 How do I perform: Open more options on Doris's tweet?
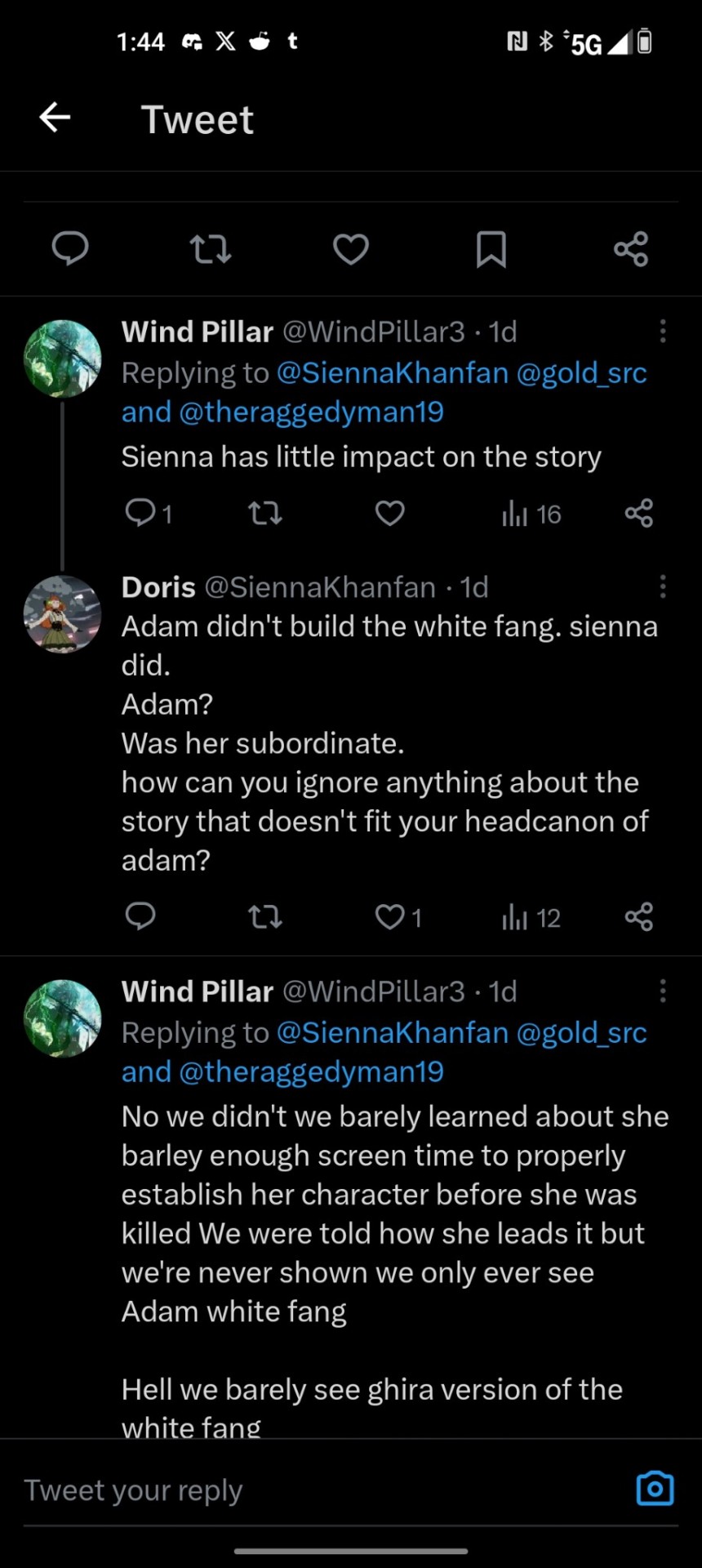[663, 586]
